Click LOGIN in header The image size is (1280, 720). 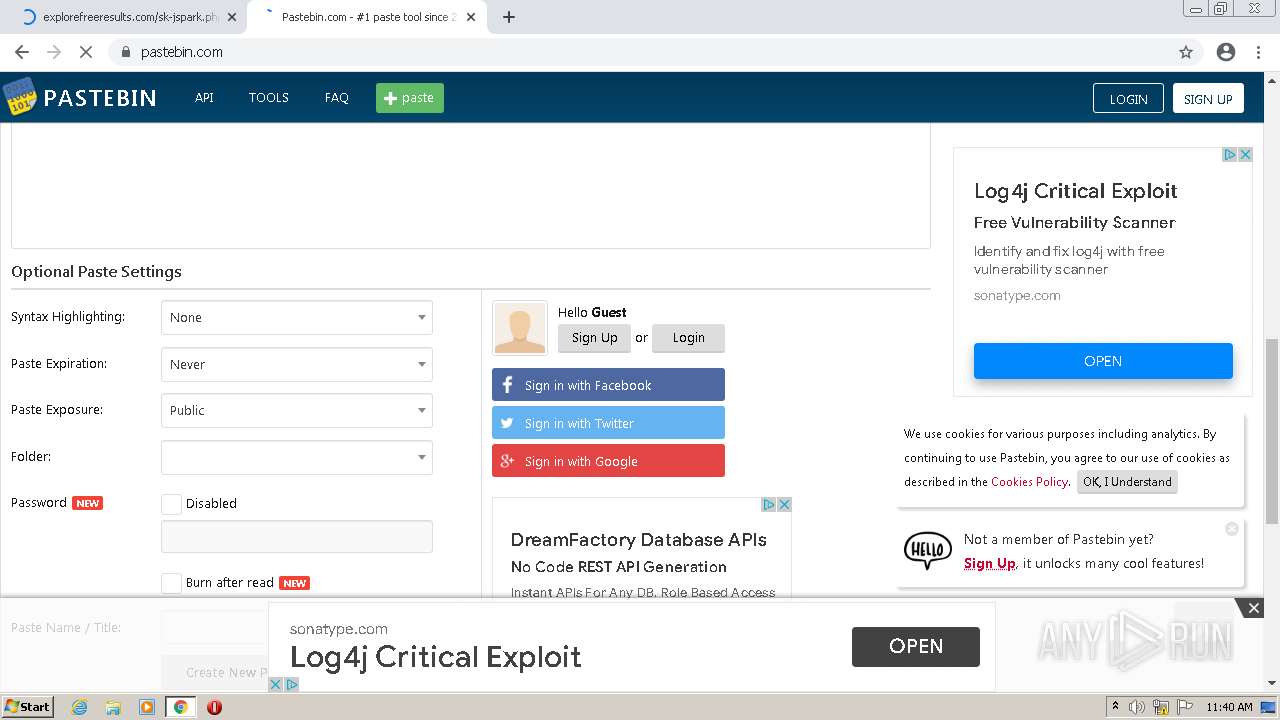[1128, 98]
